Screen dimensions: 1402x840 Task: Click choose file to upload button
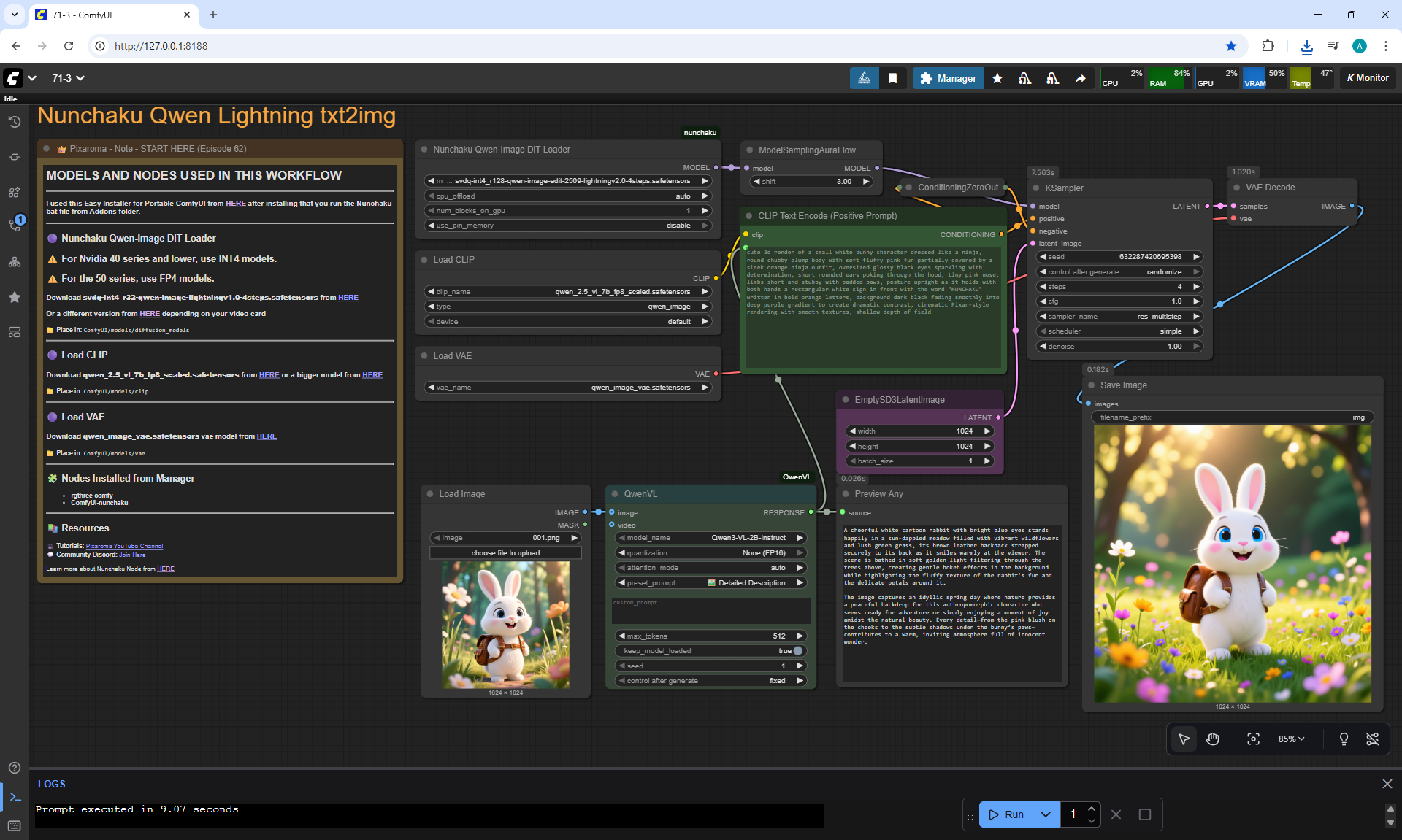pos(505,553)
